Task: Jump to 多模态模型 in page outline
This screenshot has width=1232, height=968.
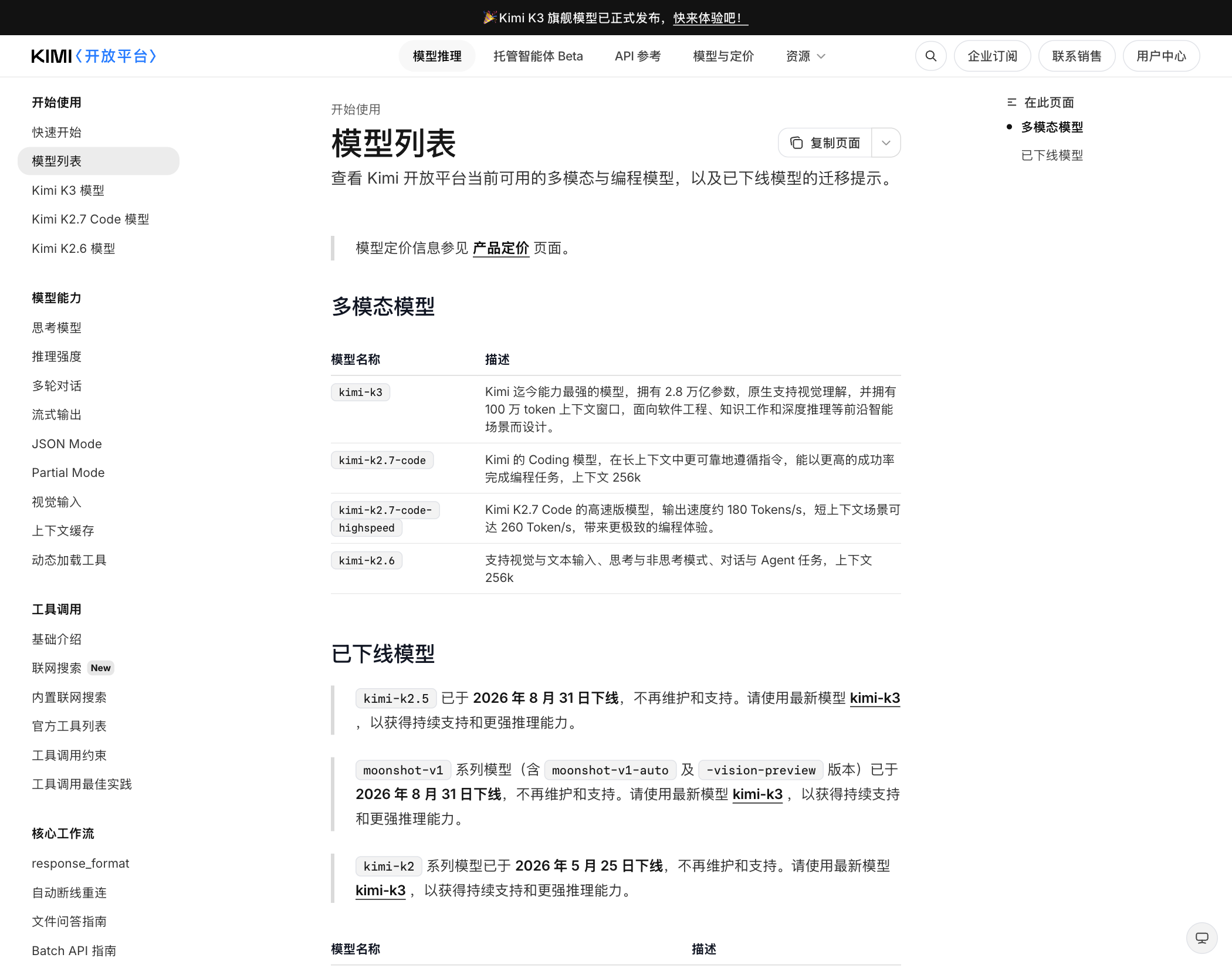Action: click(x=1052, y=127)
